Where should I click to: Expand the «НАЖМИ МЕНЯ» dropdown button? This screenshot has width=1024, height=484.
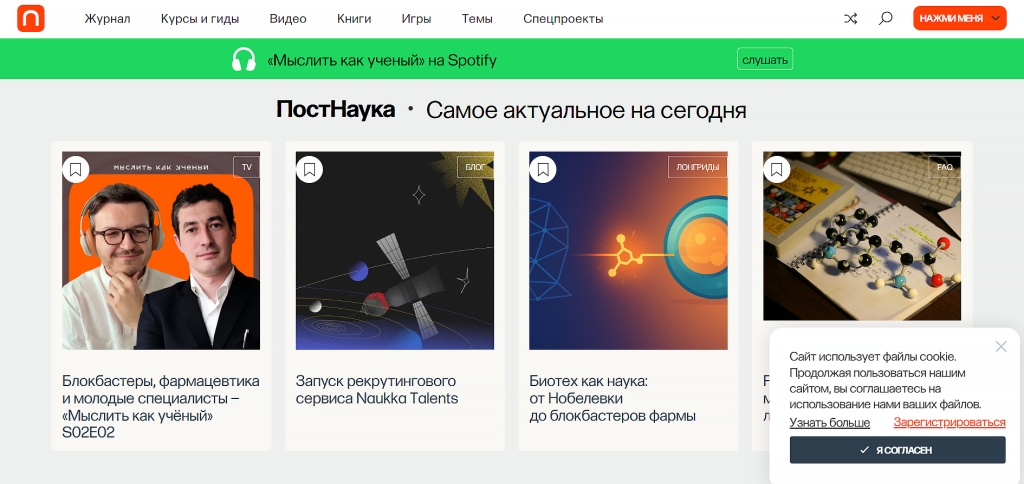959,18
